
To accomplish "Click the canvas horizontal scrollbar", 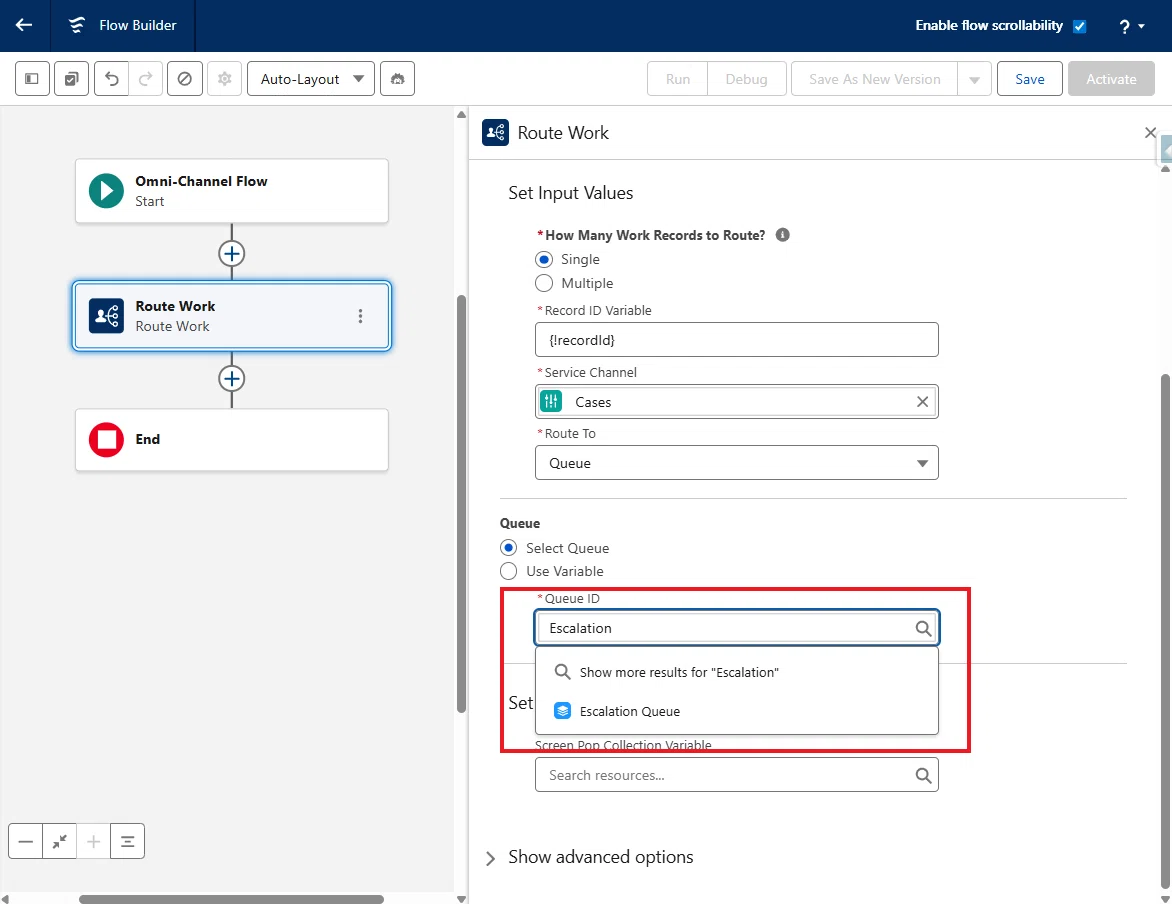I will [231, 899].
